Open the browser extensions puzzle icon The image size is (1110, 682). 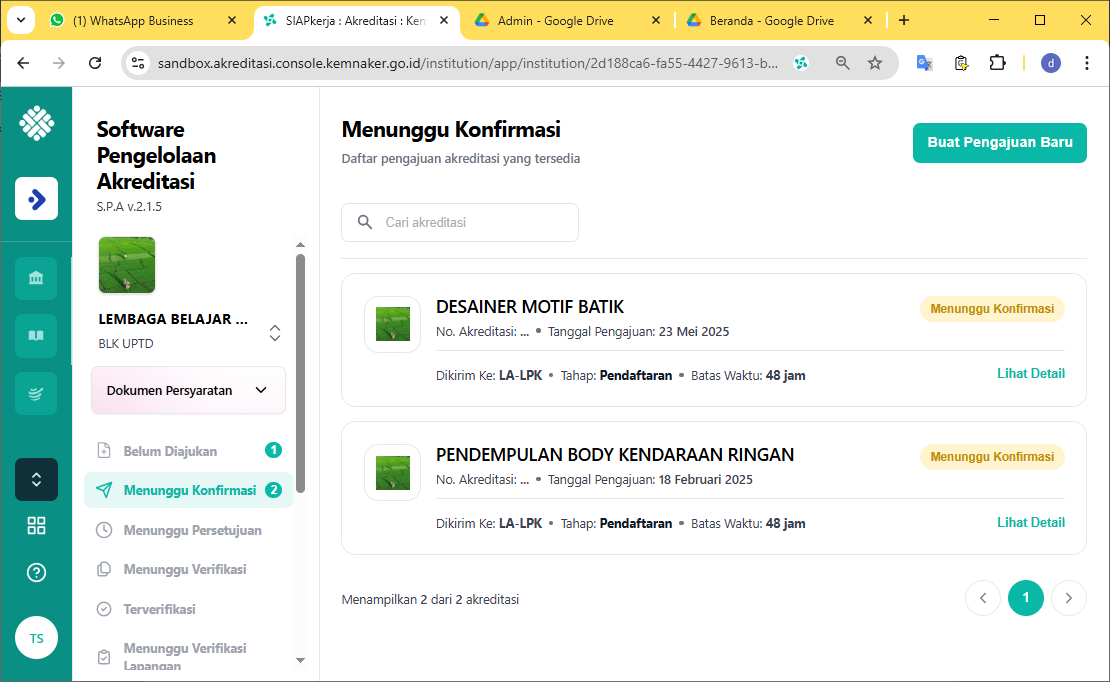pyautogui.click(x=997, y=63)
